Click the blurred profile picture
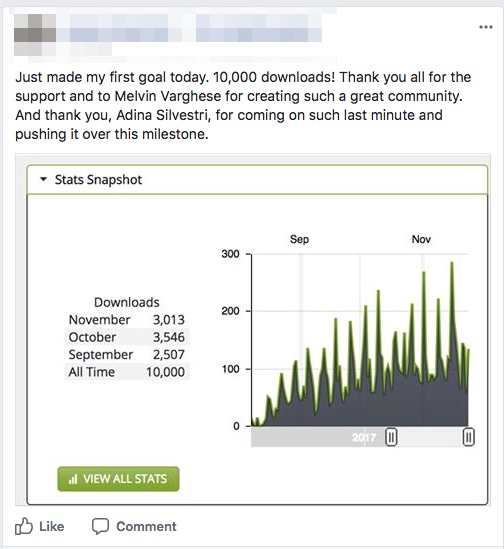This screenshot has height=549, width=504. (x=35, y=35)
